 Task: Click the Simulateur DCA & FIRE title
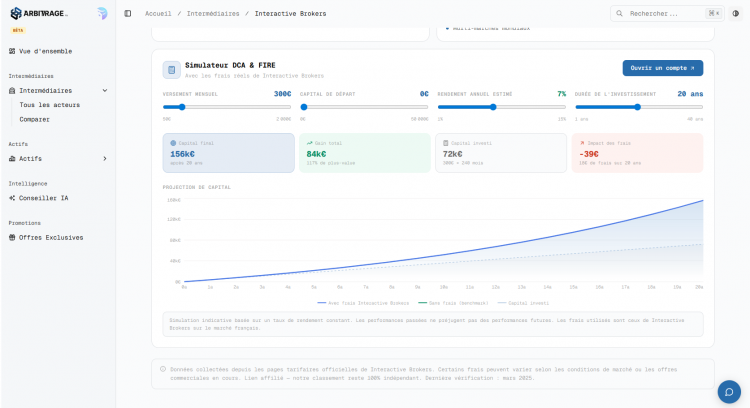(230, 65)
